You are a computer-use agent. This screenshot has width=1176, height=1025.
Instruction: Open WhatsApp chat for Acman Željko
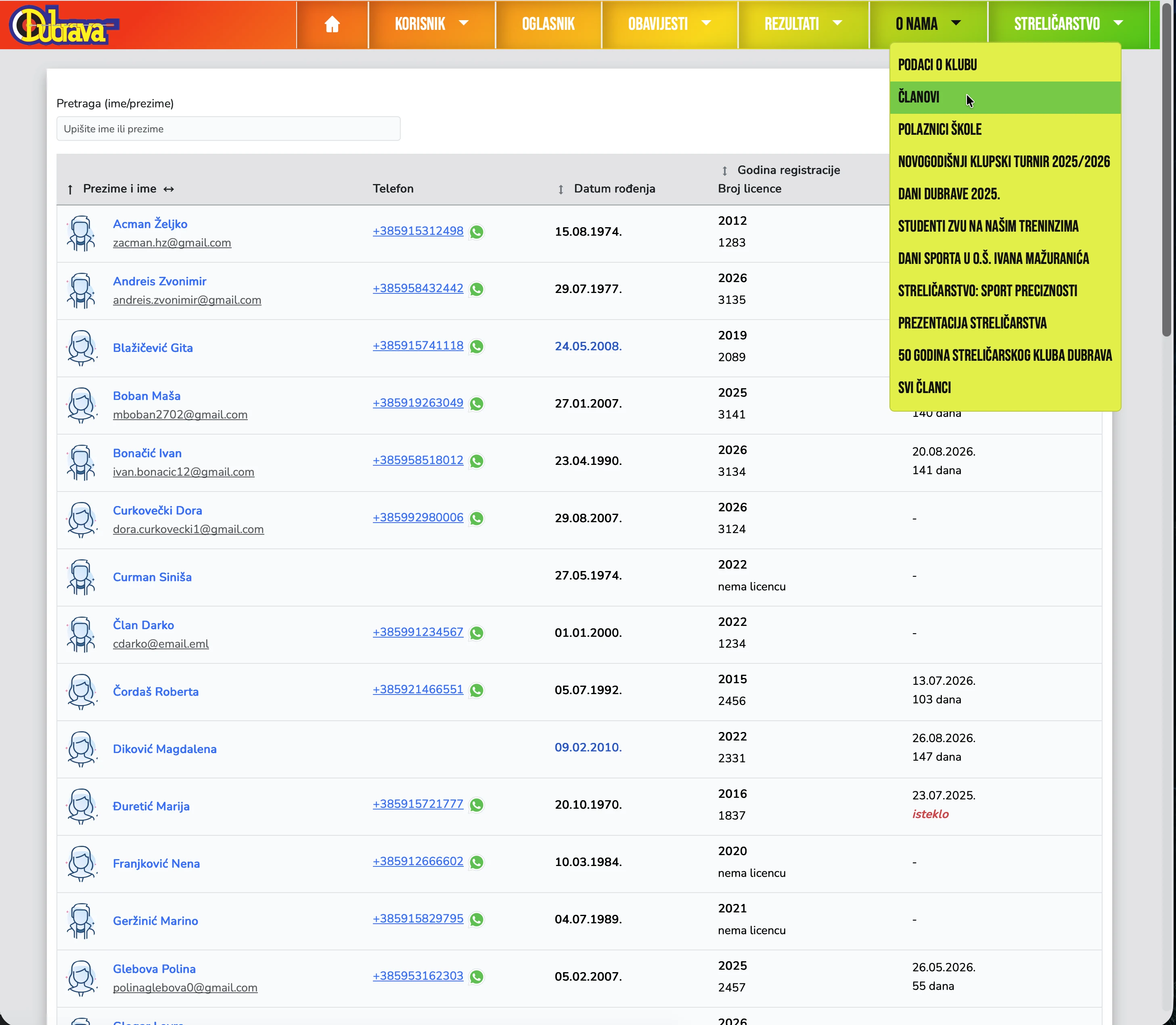pyautogui.click(x=477, y=232)
